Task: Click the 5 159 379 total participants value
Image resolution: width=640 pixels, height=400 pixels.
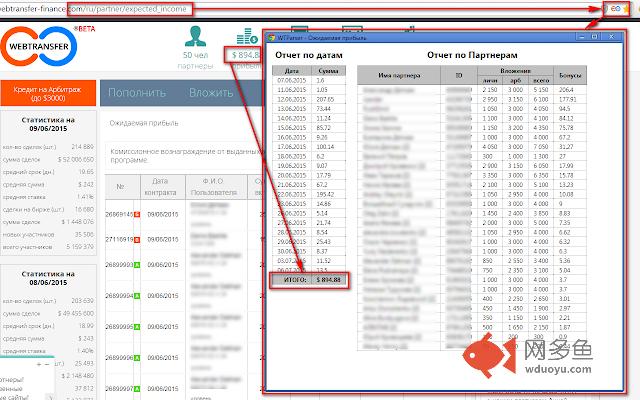Action: (80, 247)
